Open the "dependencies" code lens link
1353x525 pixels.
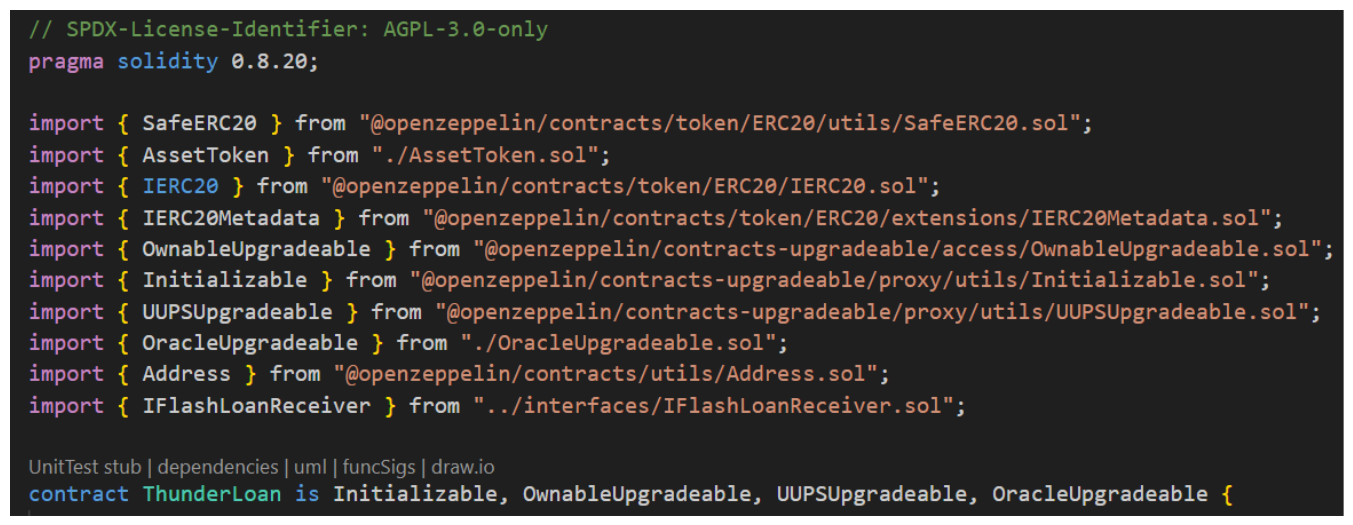218,467
